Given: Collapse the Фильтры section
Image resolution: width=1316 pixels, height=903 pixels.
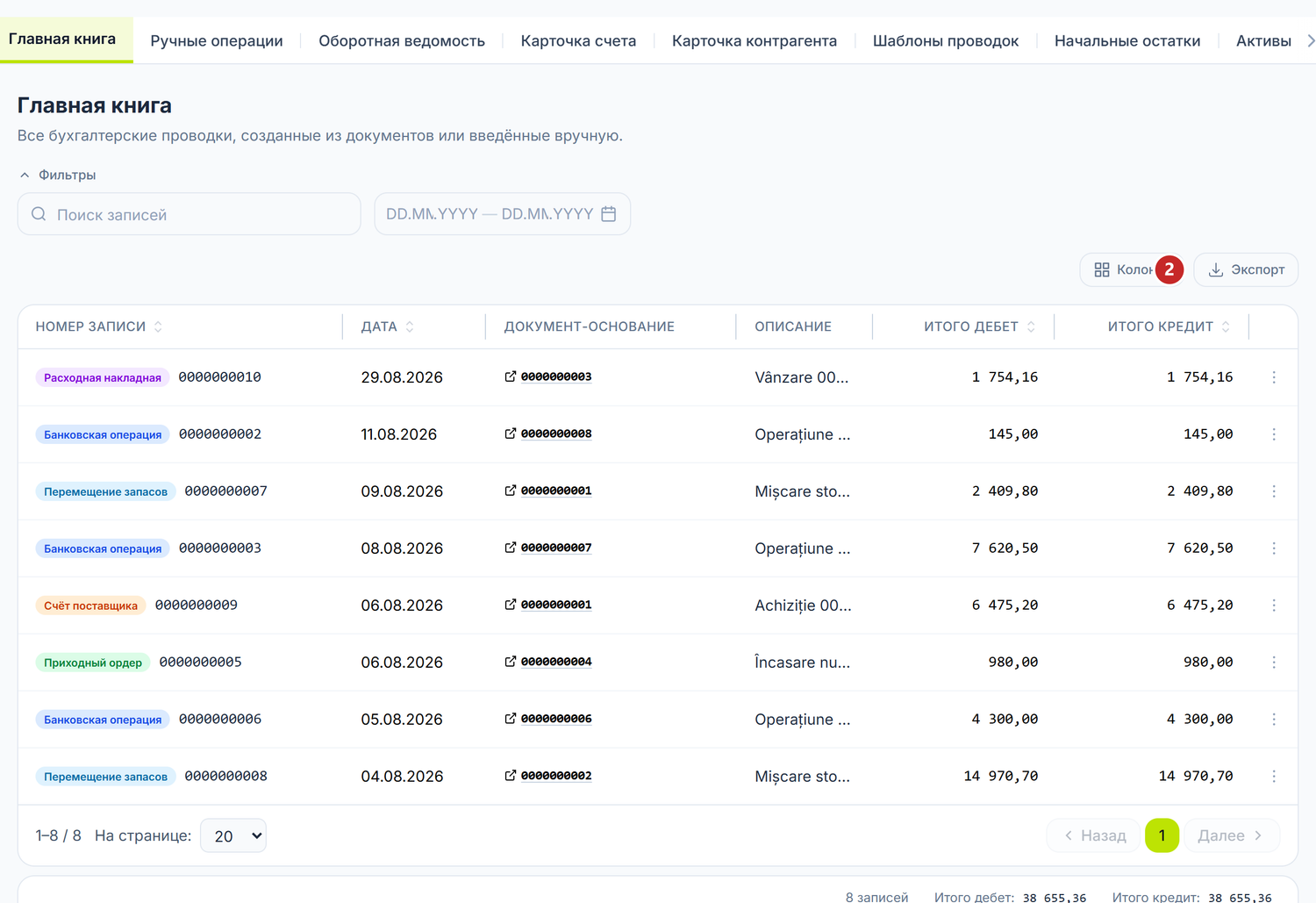Looking at the screenshot, I should [x=58, y=175].
